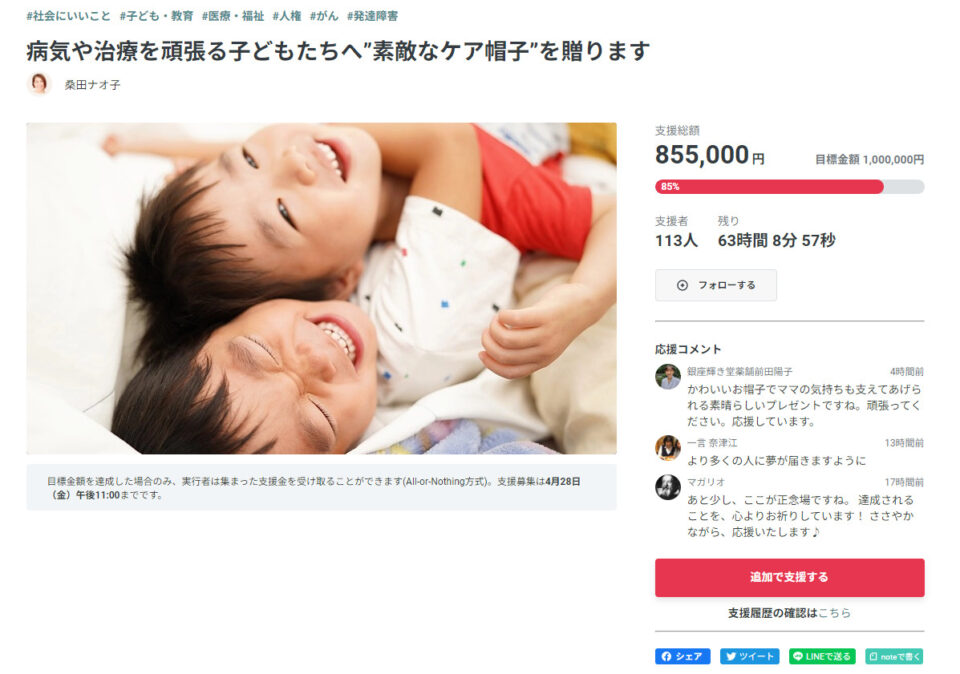Open the #発達障害 tag
Image resolution: width=960 pixels, height=674 pixels.
pyautogui.click(x=373, y=16)
